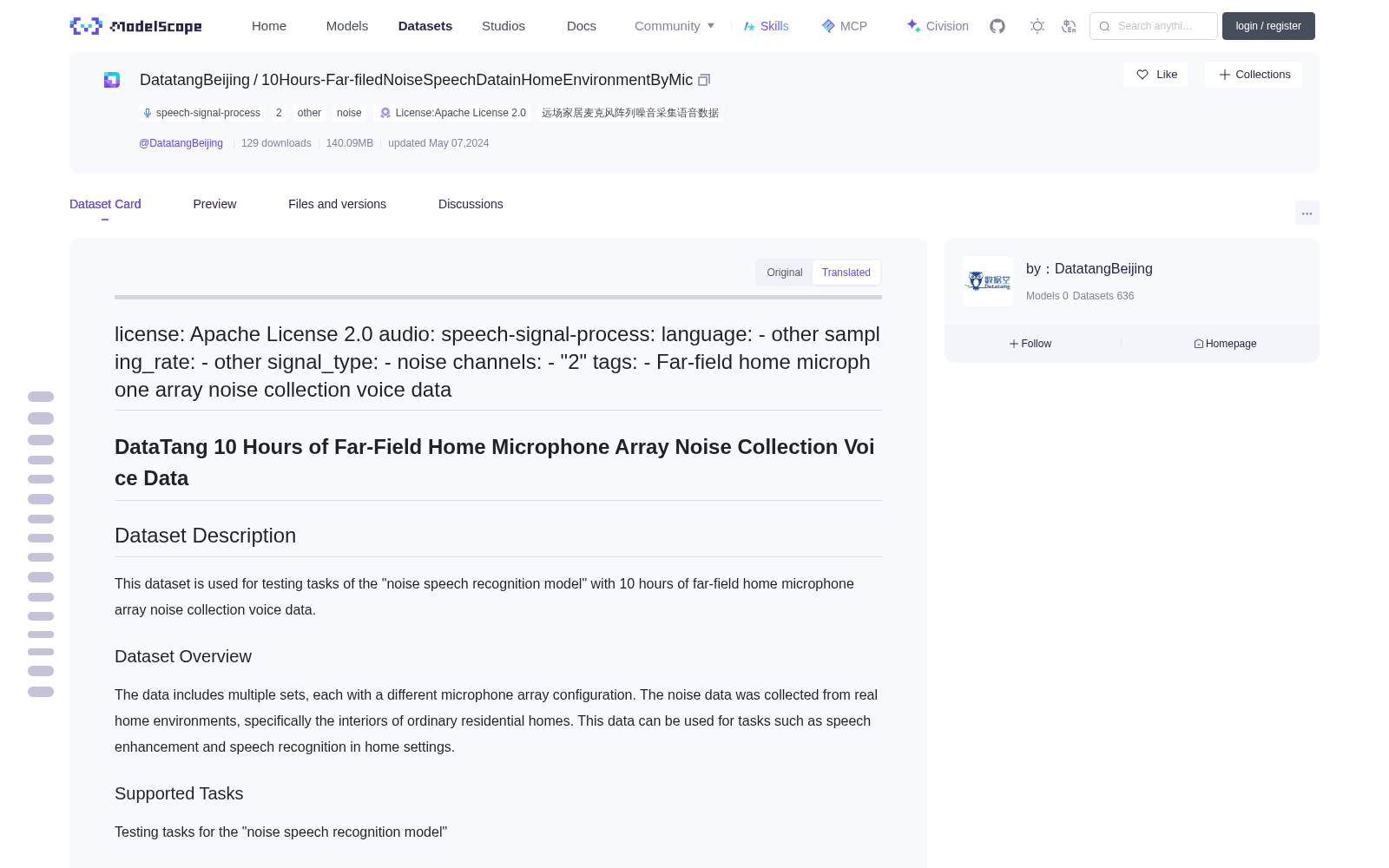The image size is (1389, 868).
Task: Switch to the Preview tab
Action: pyautogui.click(x=214, y=204)
